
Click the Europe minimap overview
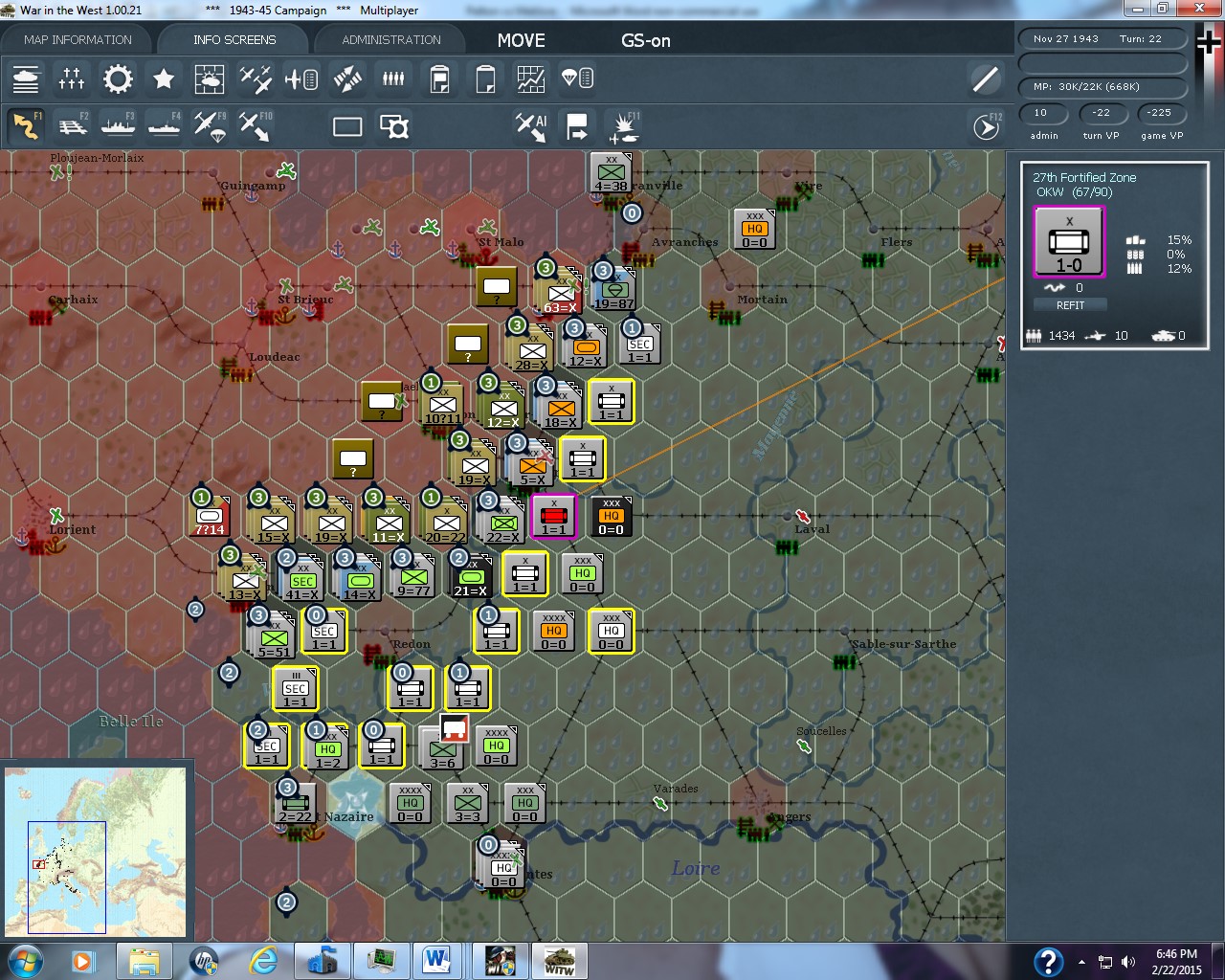pos(96,850)
